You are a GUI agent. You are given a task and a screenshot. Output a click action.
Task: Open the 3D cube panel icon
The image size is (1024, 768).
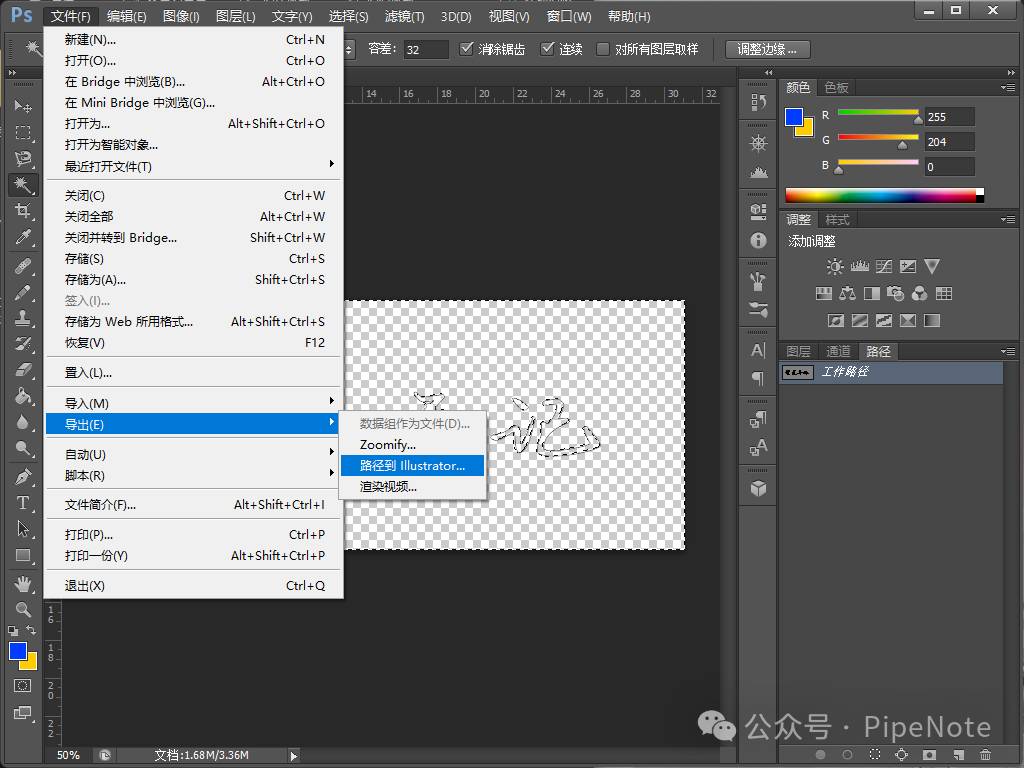click(x=758, y=488)
